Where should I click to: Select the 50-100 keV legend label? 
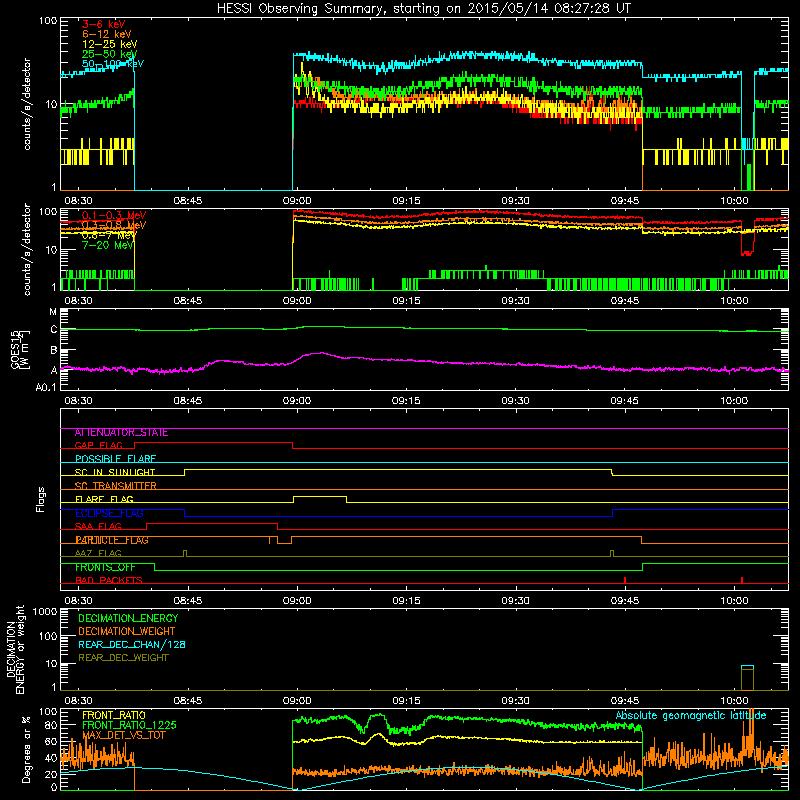click(113, 64)
